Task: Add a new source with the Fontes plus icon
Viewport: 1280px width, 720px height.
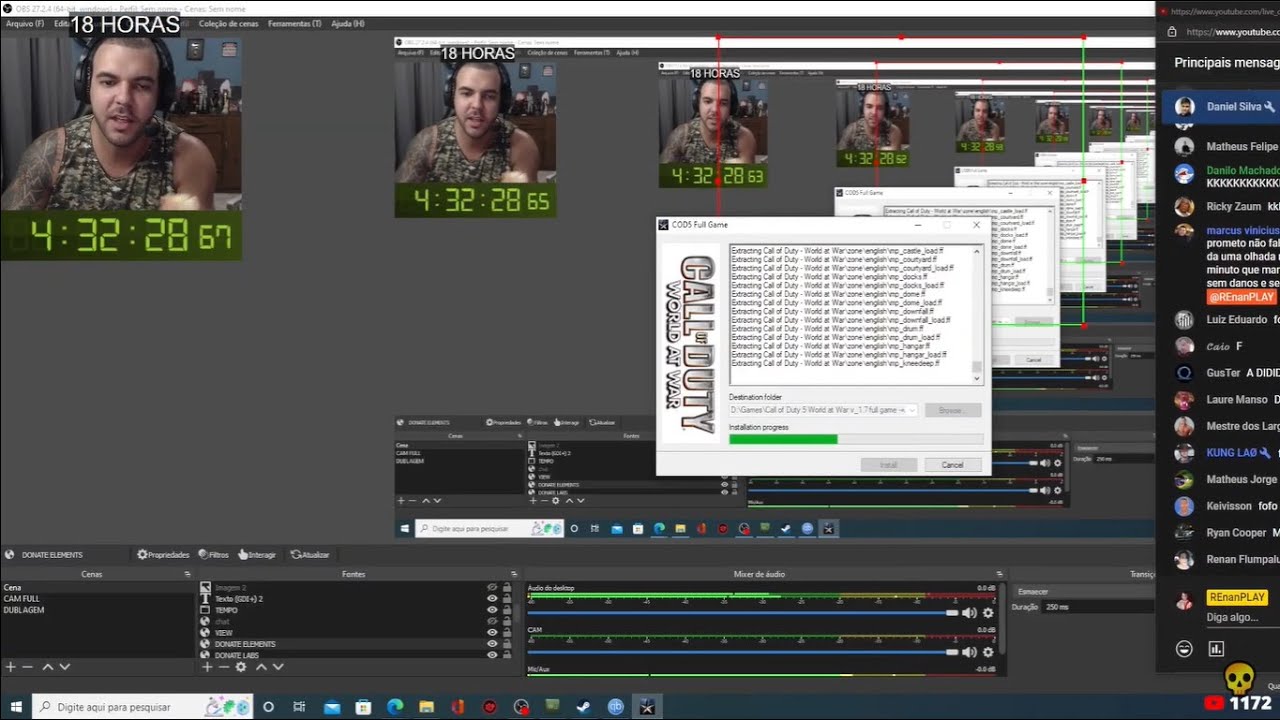Action: coord(206,667)
